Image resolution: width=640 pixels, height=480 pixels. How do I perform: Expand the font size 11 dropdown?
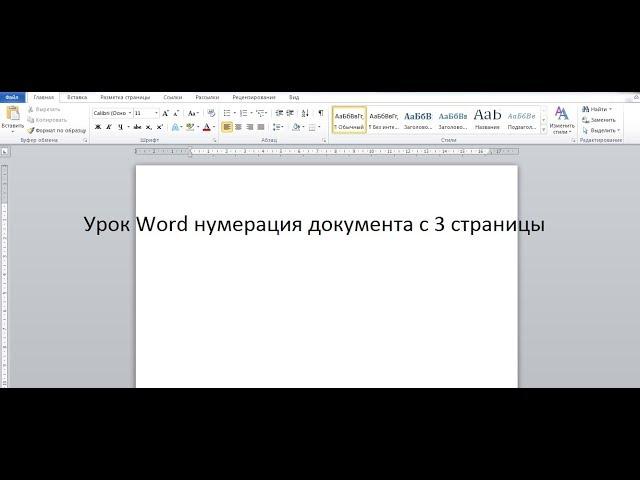point(156,113)
